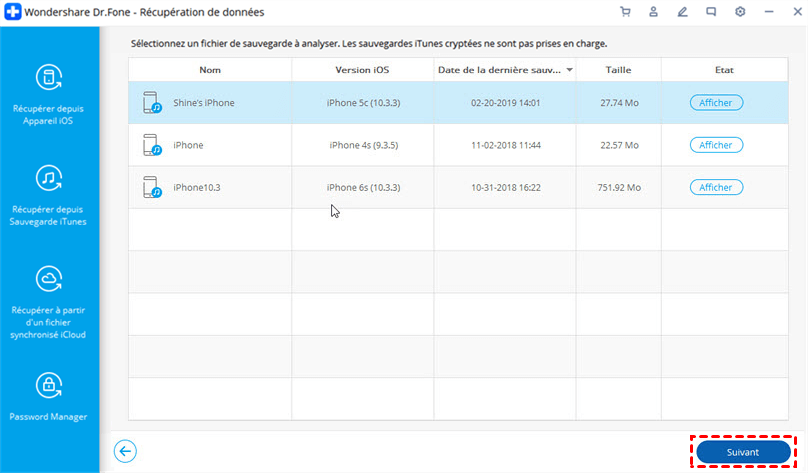This screenshot has width=808, height=473.
Task: Click device icon for Shine's iPhone
Action: click(152, 103)
